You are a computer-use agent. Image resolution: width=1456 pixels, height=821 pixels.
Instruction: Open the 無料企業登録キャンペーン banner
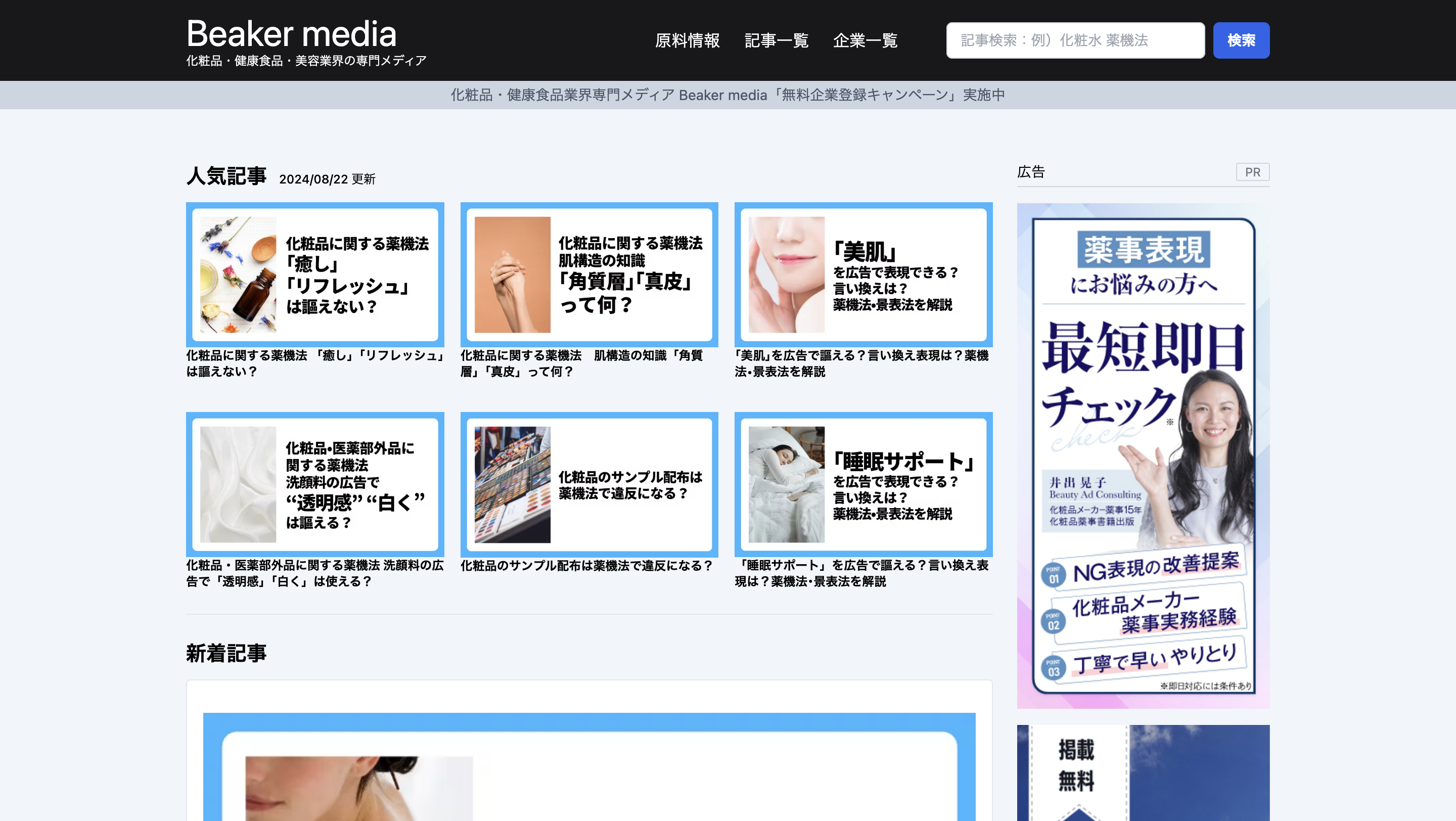click(728, 95)
